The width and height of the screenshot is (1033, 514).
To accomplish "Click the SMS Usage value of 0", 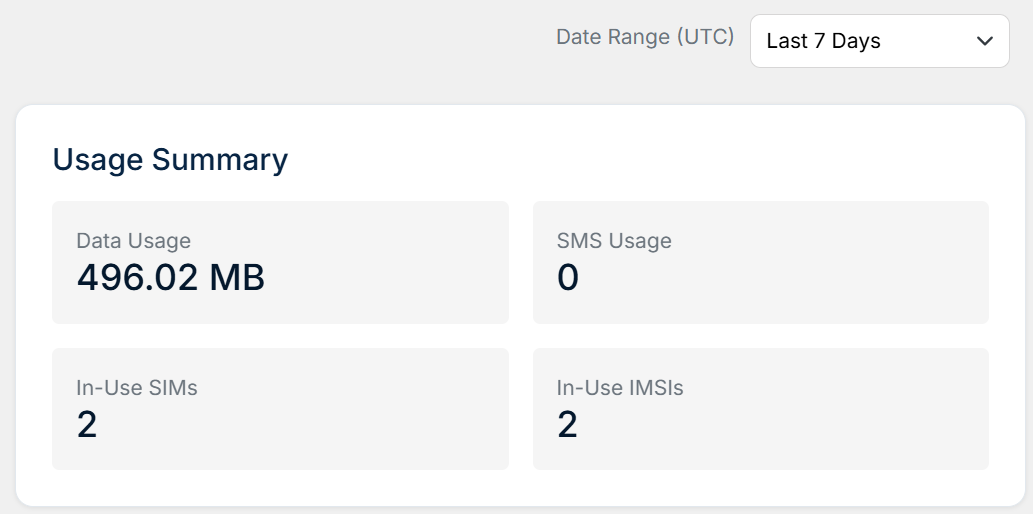I will pos(568,277).
